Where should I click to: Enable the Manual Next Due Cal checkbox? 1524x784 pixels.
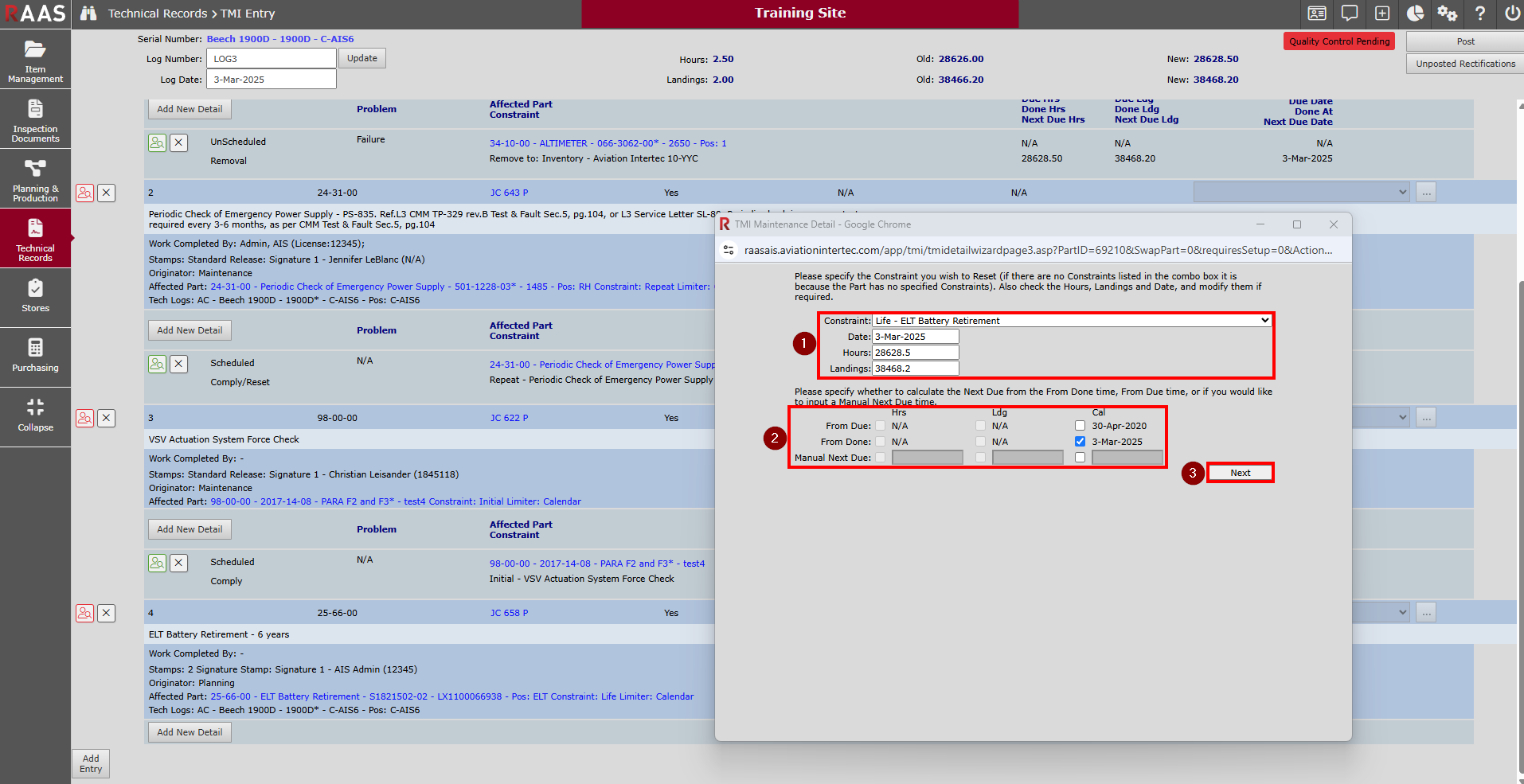point(1080,458)
